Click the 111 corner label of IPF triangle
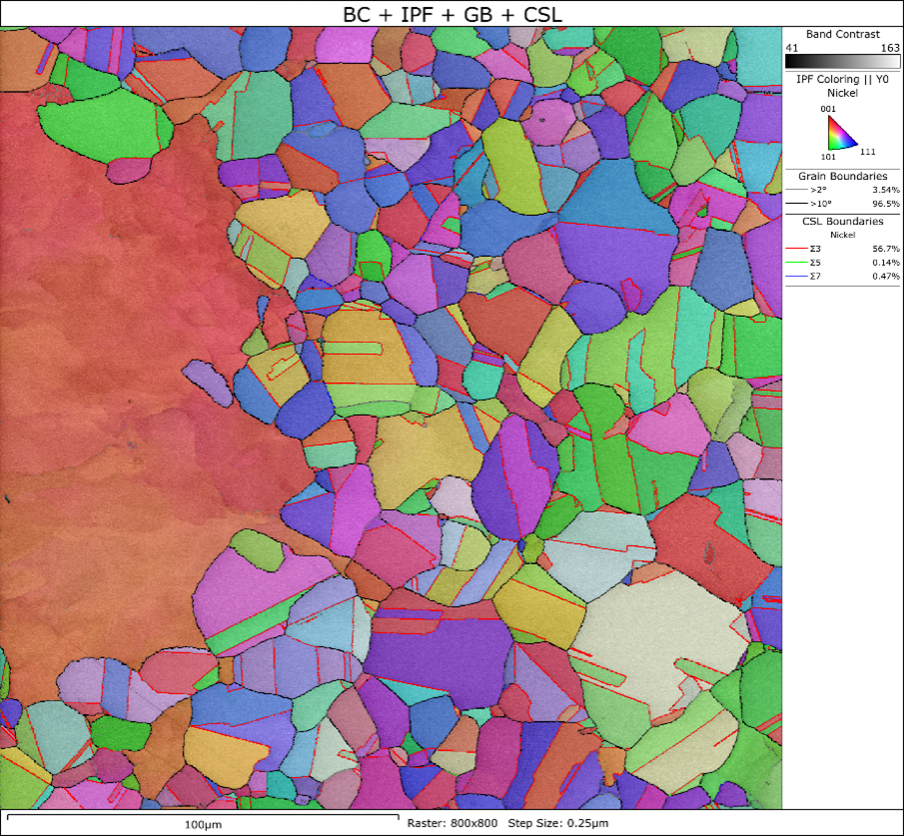Image resolution: width=904 pixels, height=836 pixels. pos(870,150)
